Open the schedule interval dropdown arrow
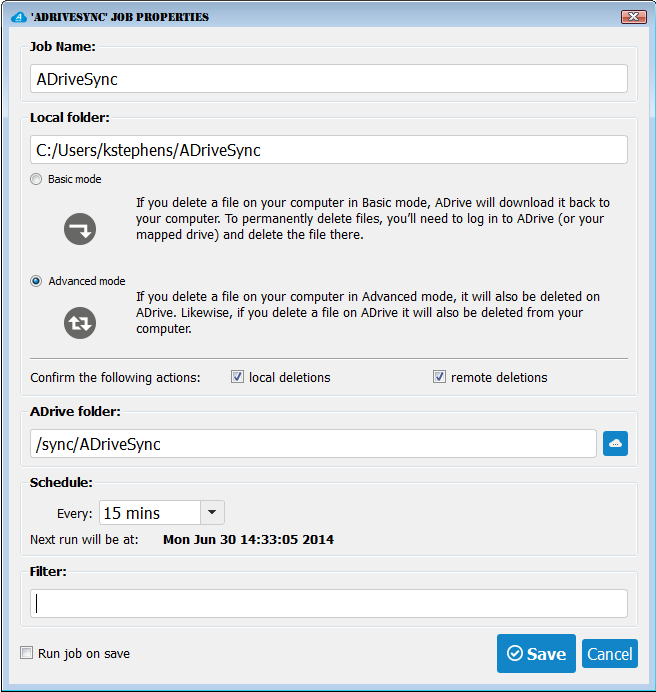This screenshot has height=692, width=656. (212, 513)
